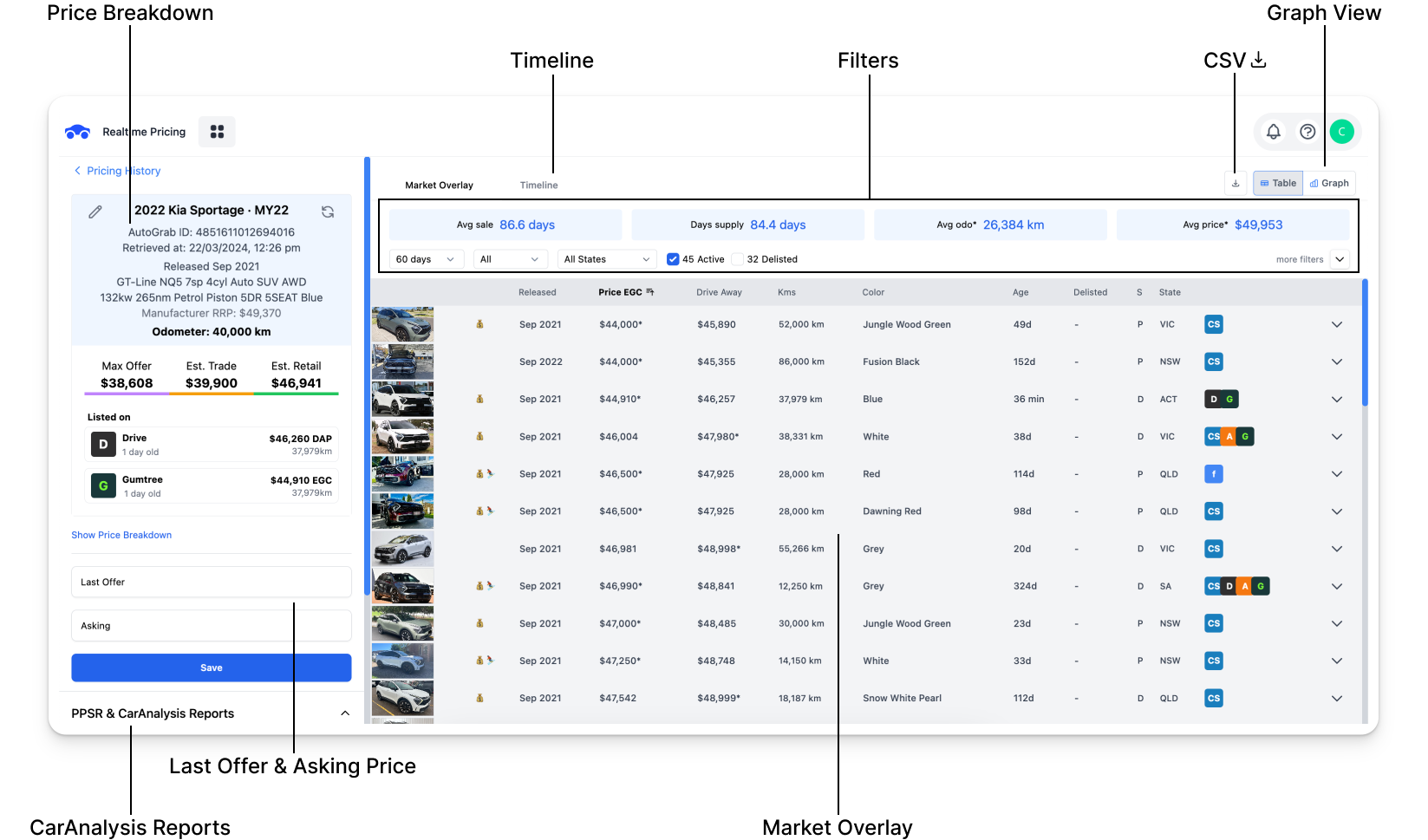Click the green G badge on Grey 324d row
The height and width of the screenshot is (840, 1428).
[x=1261, y=587]
